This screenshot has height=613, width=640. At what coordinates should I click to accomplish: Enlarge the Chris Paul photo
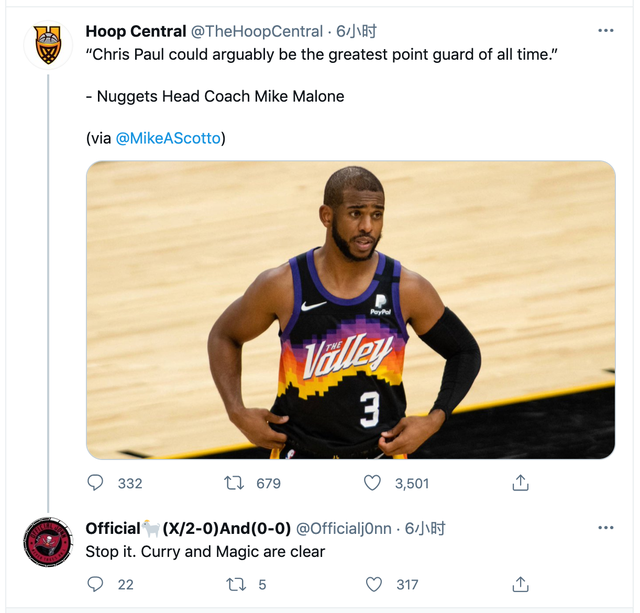[350, 310]
